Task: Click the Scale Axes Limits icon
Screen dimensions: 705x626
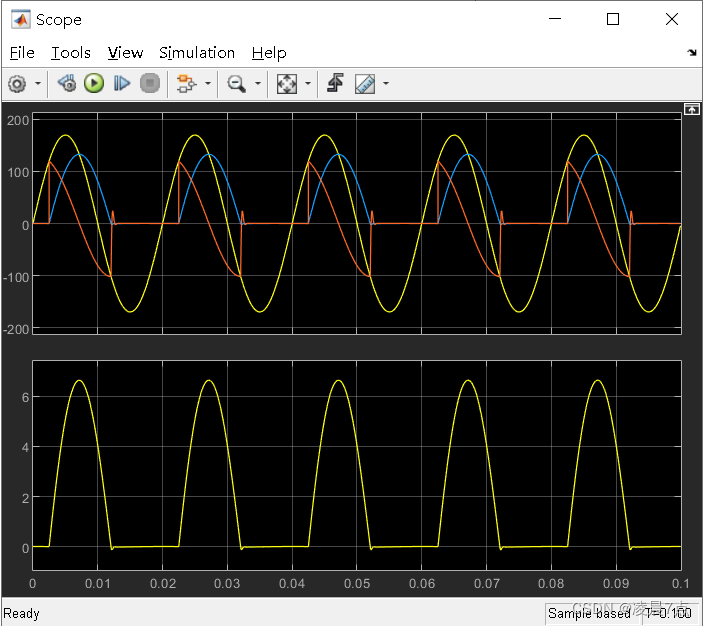Action: tap(286, 84)
